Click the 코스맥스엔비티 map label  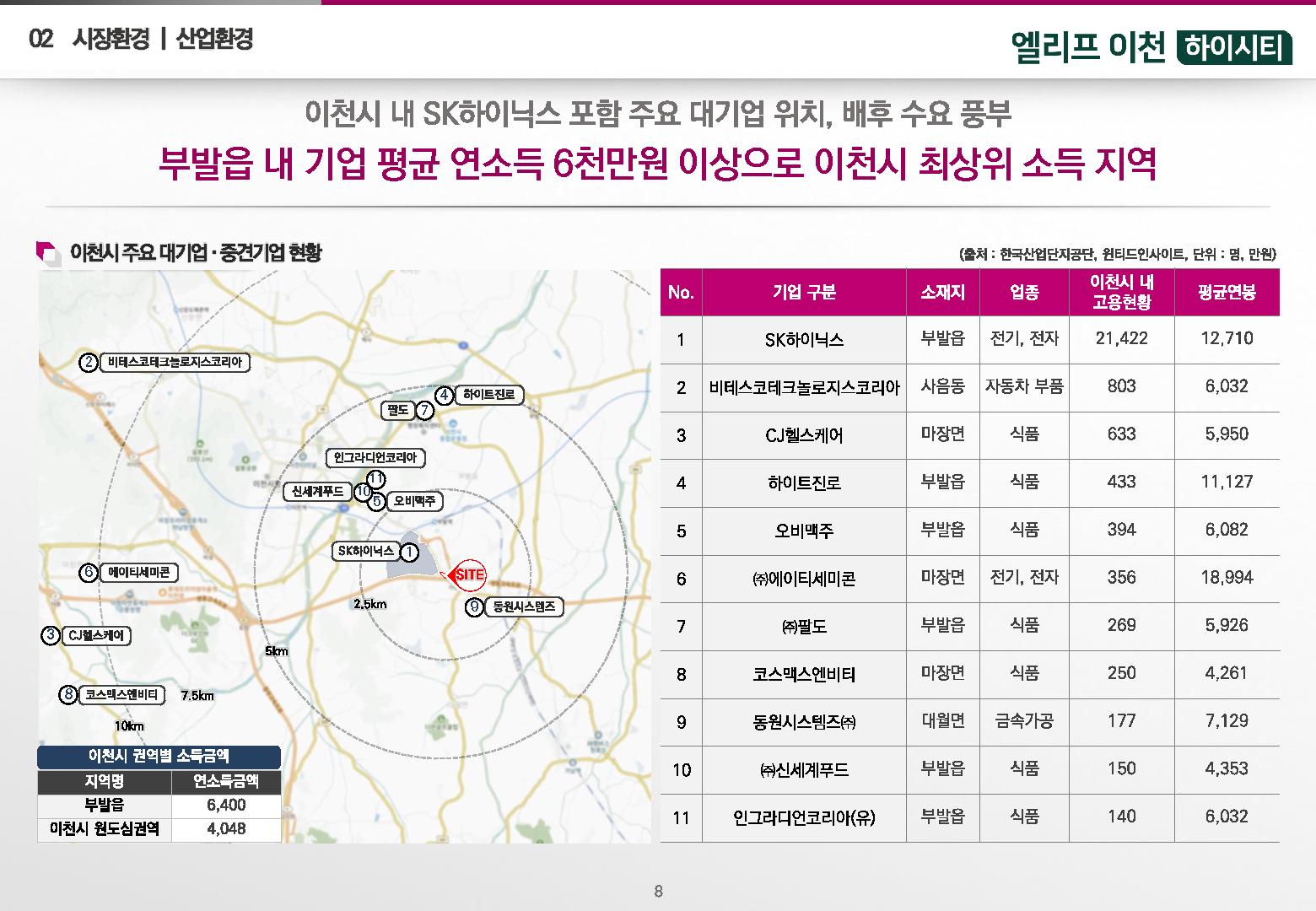pos(121,695)
